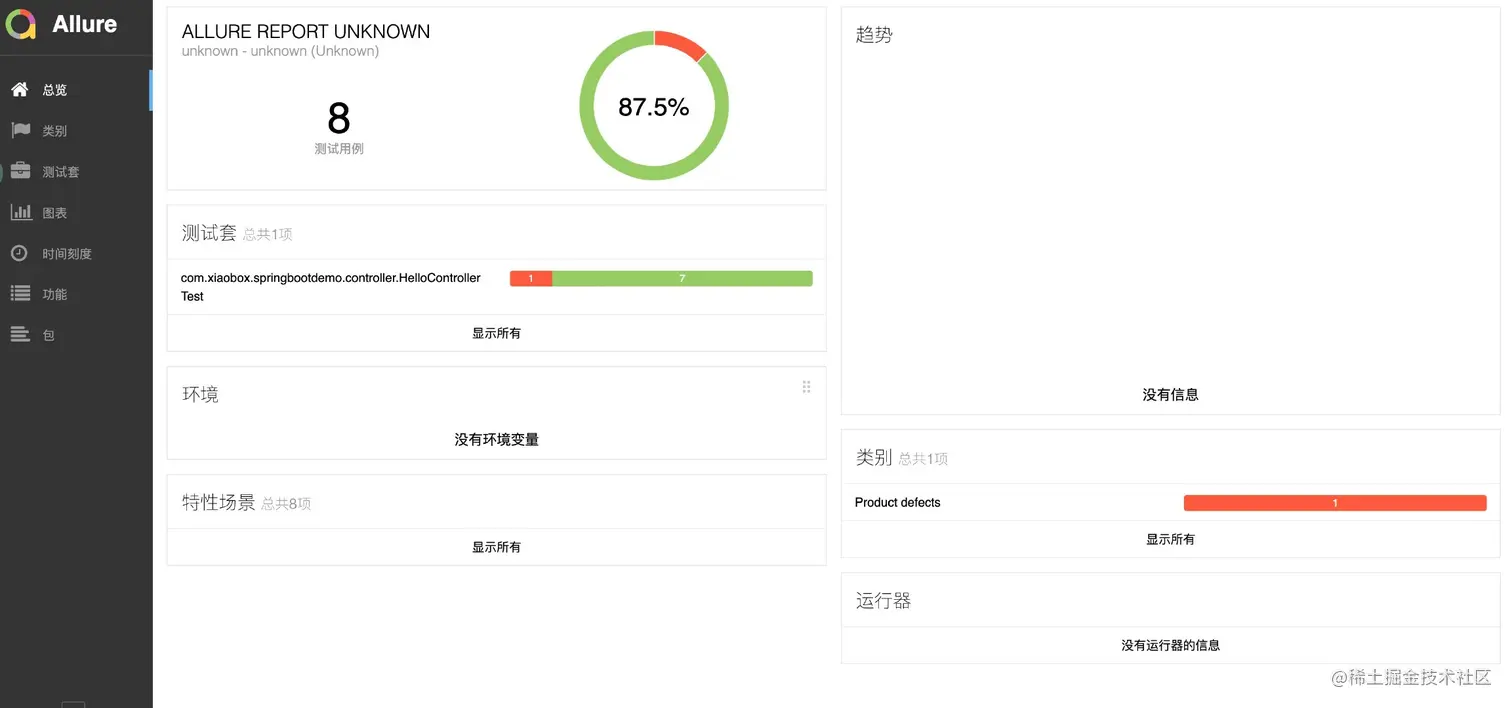Click the 没有运行器的信息 message
This screenshot has width=1512, height=708.
pos(1170,646)
